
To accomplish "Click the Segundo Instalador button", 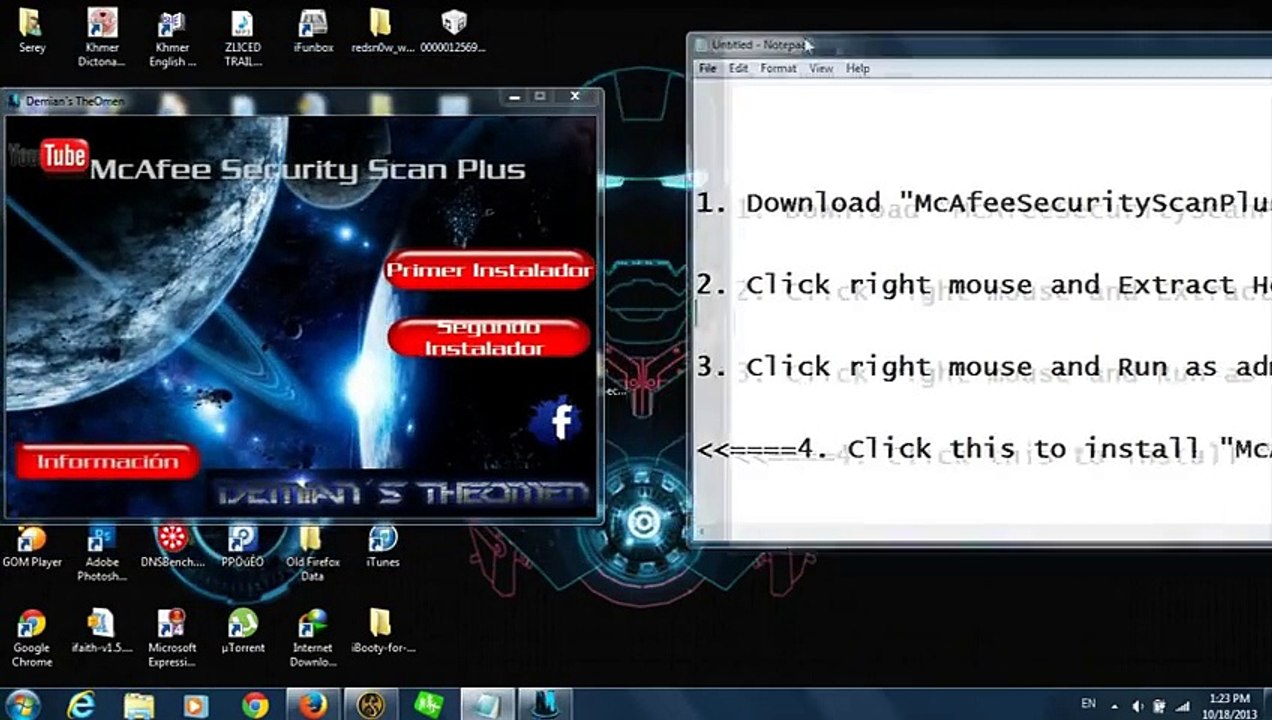I will coord(489,338).
